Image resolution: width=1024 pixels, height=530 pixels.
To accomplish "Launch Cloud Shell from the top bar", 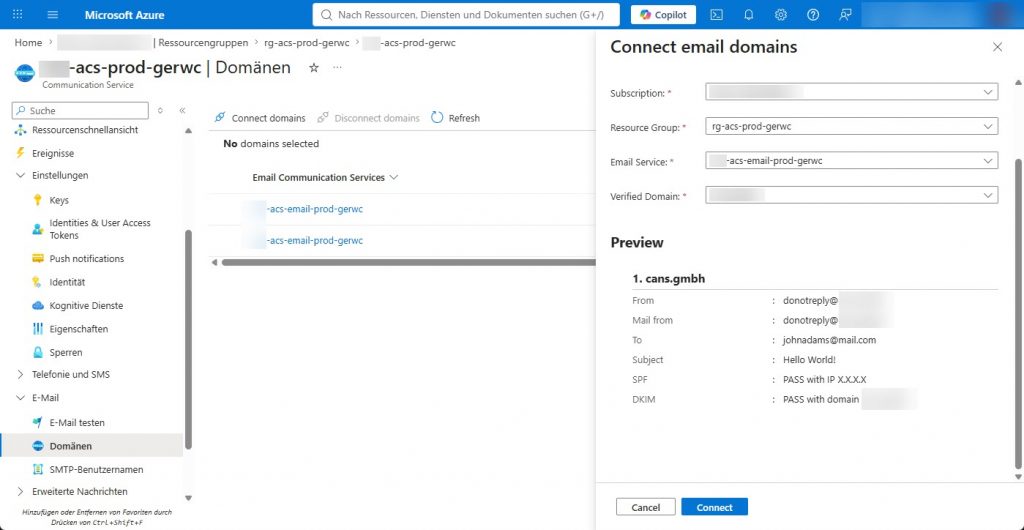I will coord(716,14).
